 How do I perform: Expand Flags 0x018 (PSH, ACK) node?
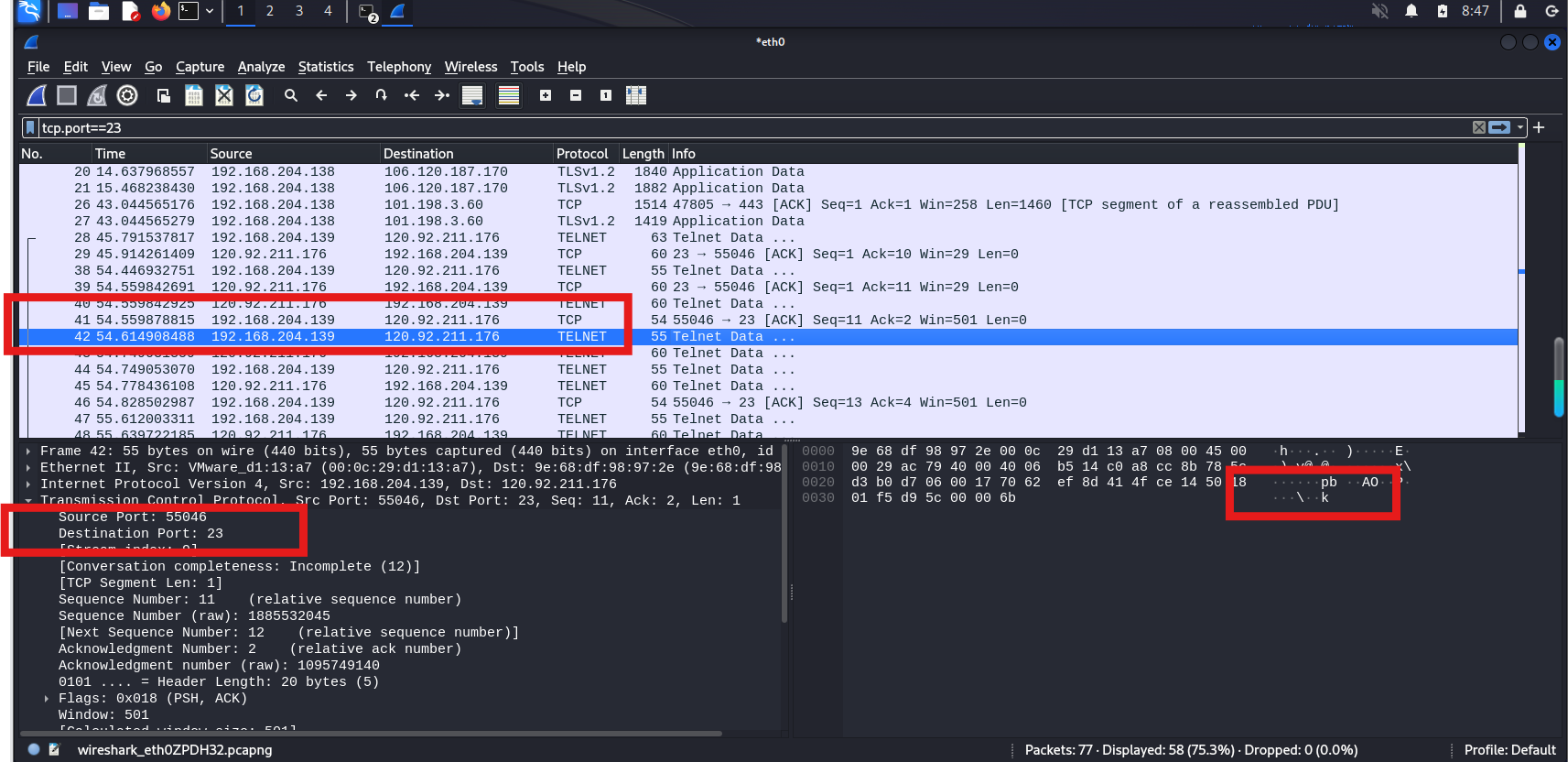tap(47, 698)
